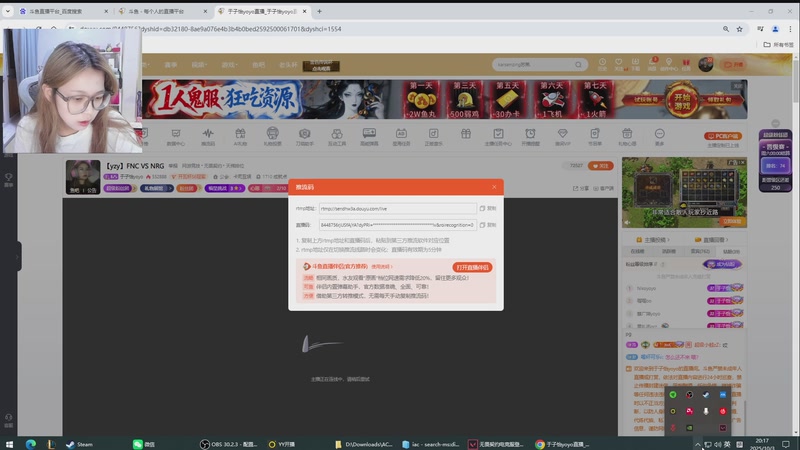Open the music note toolbar icon
Viewport: 800px width, 450px height.
[x=433, y=137]
